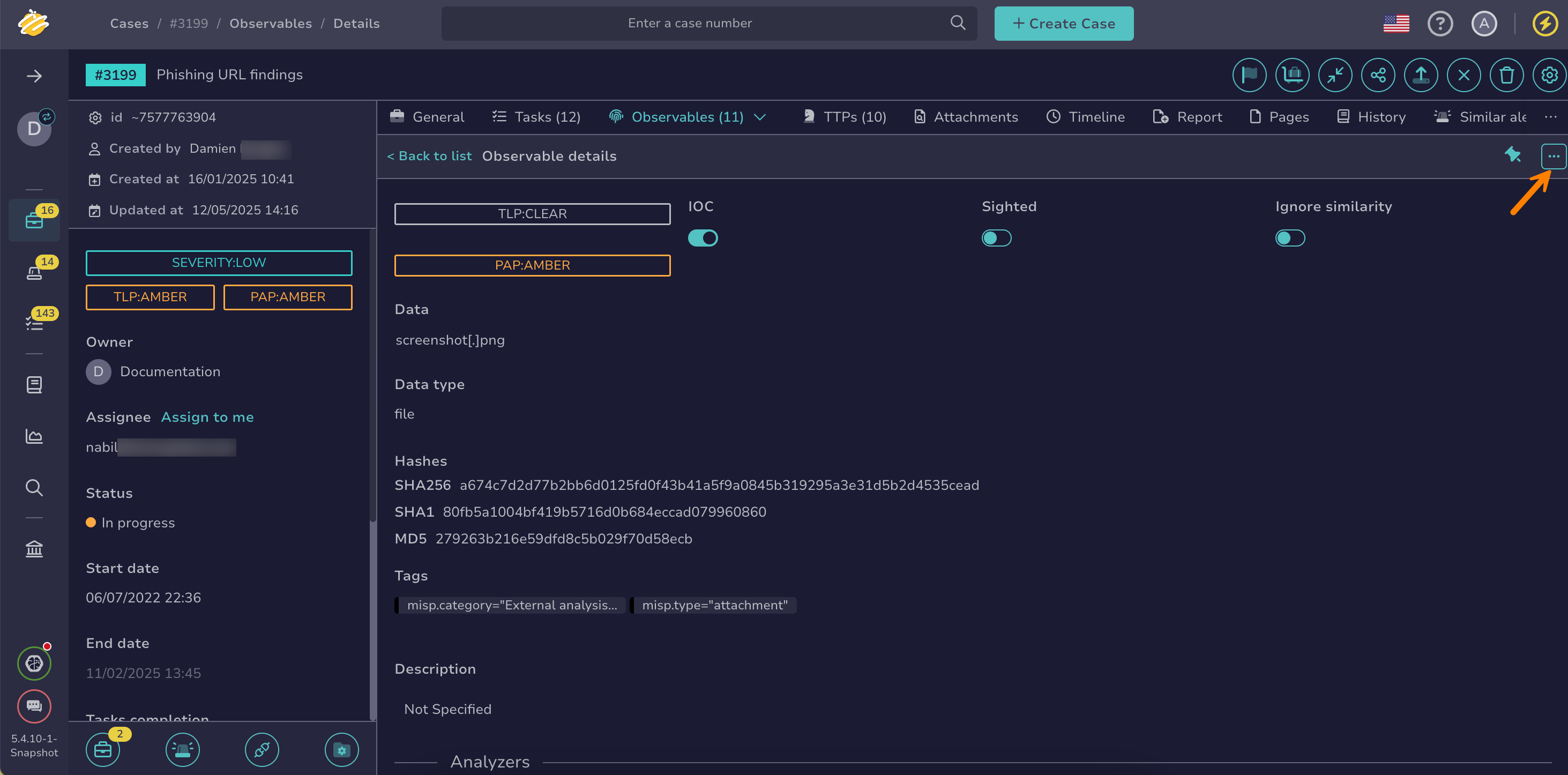Click the flag case icon

click(x=1249, y=76)
